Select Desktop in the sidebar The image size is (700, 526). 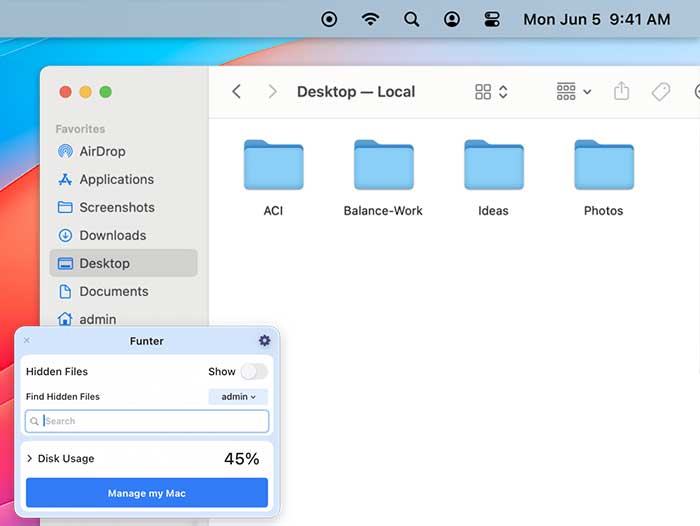click(x=124, y=263)
